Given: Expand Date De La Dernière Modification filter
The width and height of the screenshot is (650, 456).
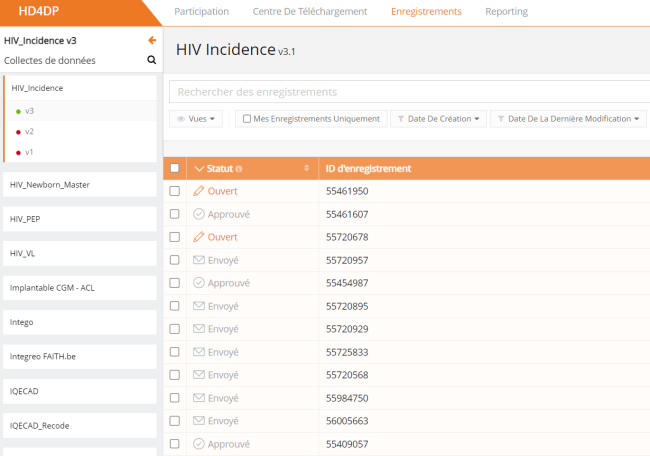Looking at the screenshot, I should pos(568,119).
